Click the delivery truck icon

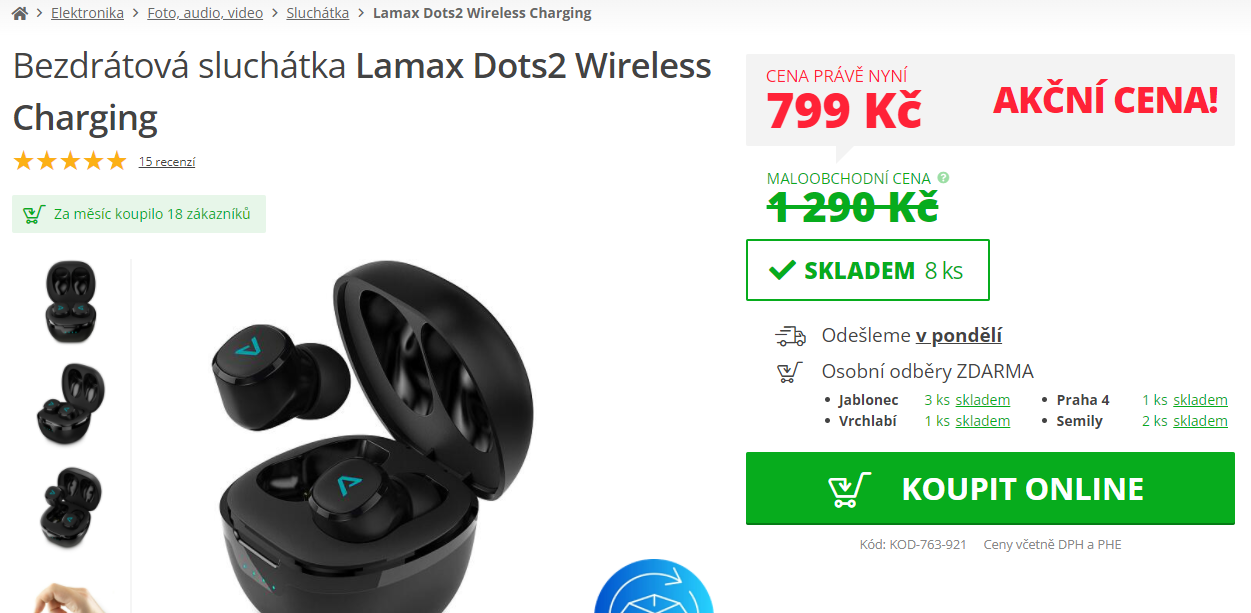[790, 336]
